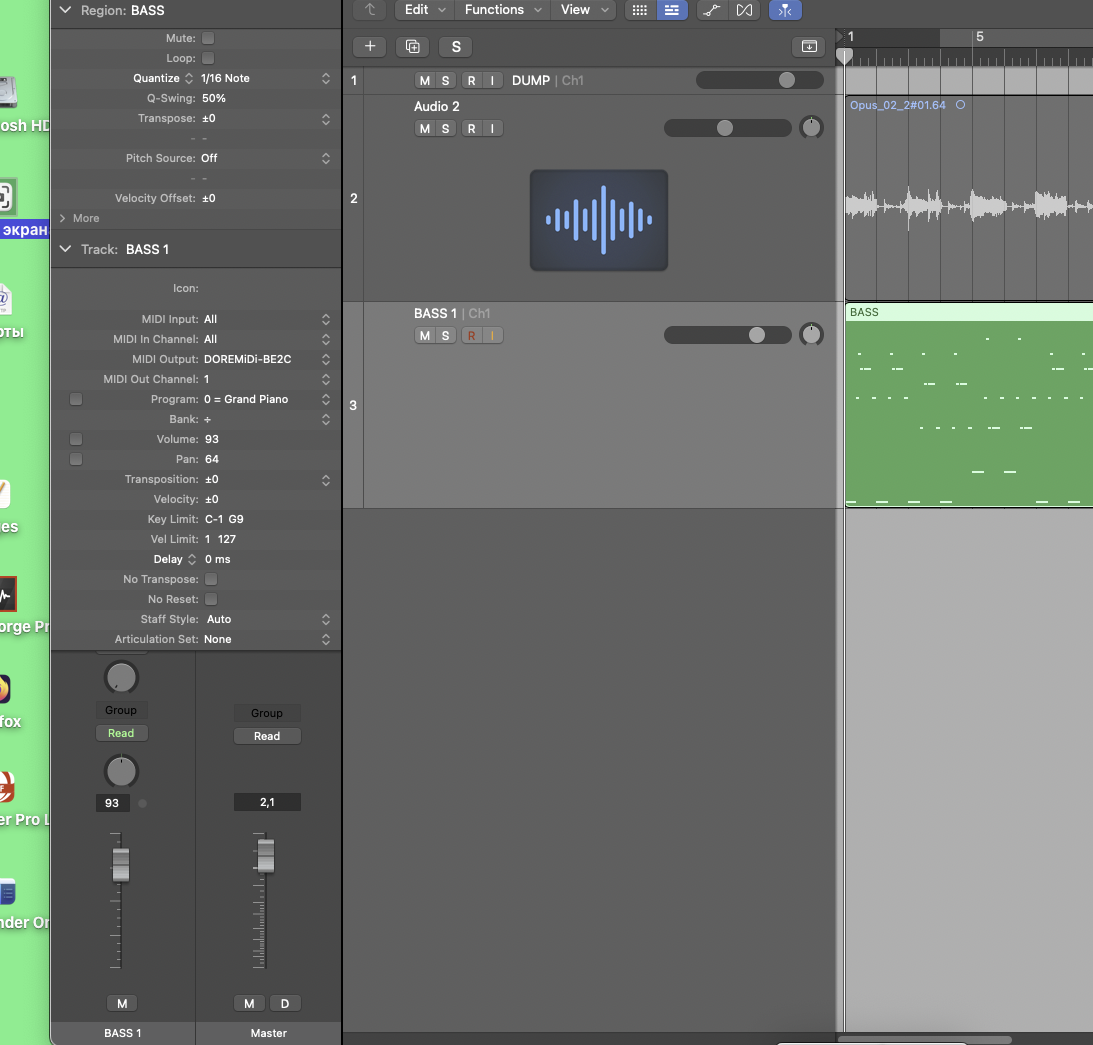Mute the Audio 2 track
Viewport: 1093px width, 1045px height.
pos(425,128)
